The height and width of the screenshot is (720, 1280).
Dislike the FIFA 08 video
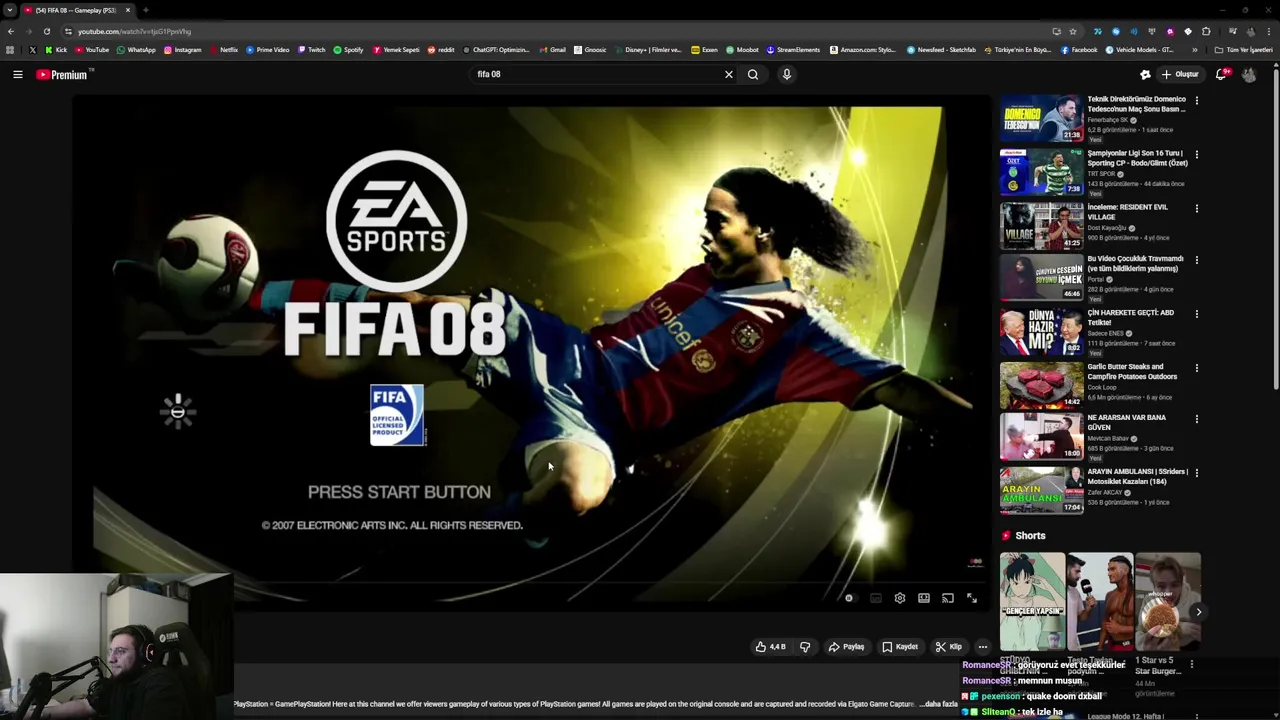click(805, 647)
